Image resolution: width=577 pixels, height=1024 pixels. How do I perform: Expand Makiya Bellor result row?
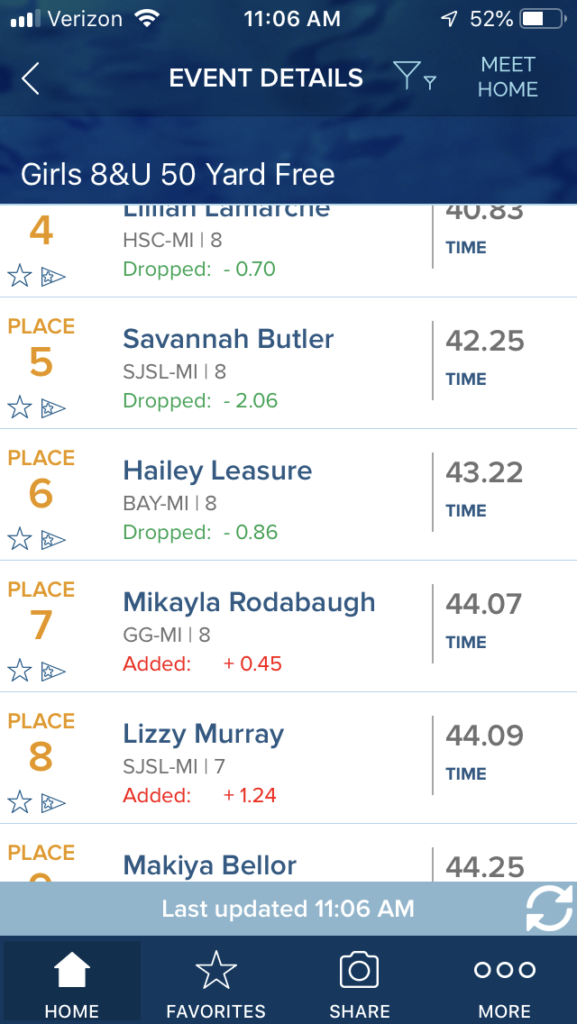(288, 853)
